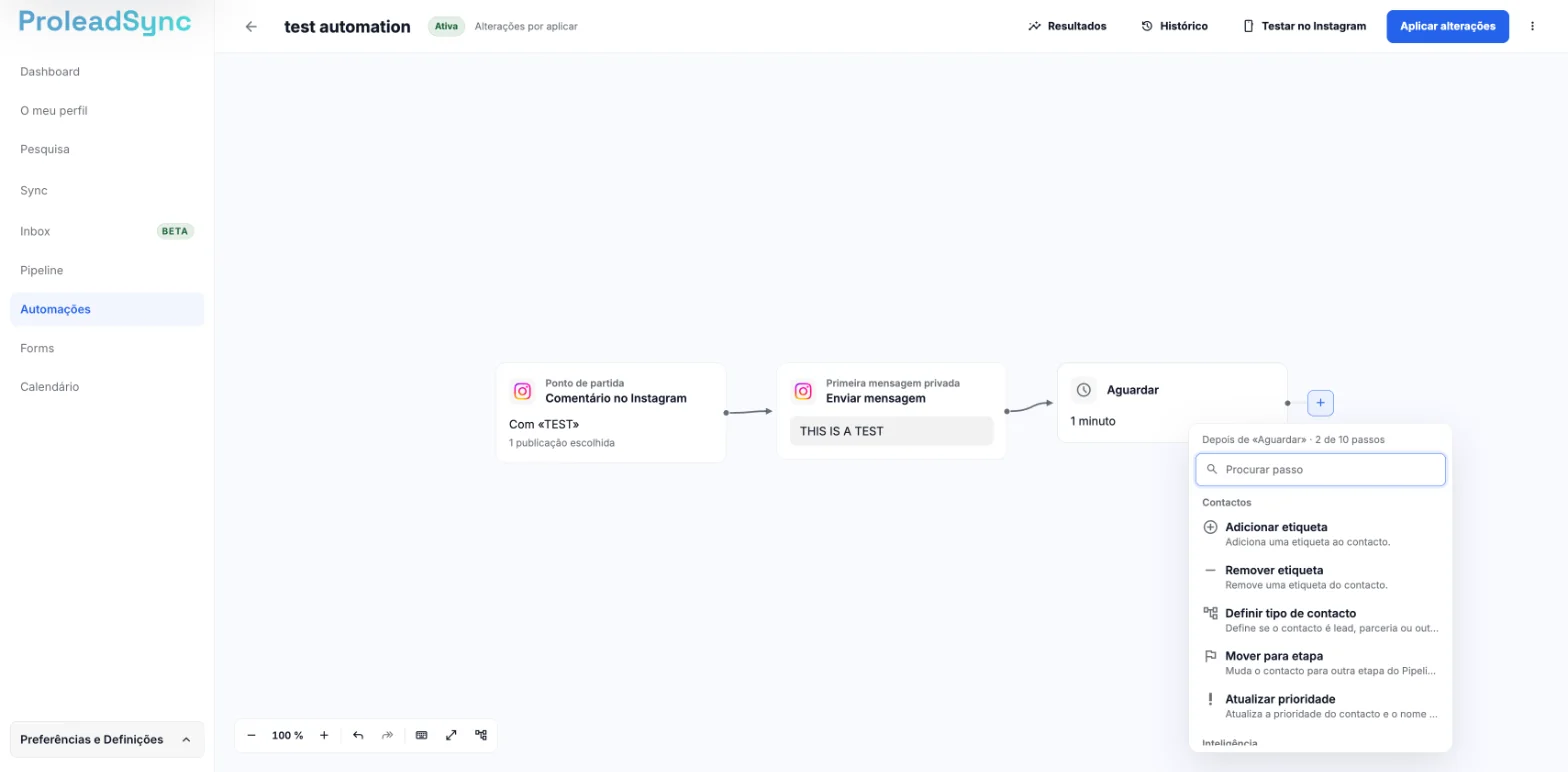
Task: Zoom in the canvas with the plus icon
Action: tap(324, 735)
